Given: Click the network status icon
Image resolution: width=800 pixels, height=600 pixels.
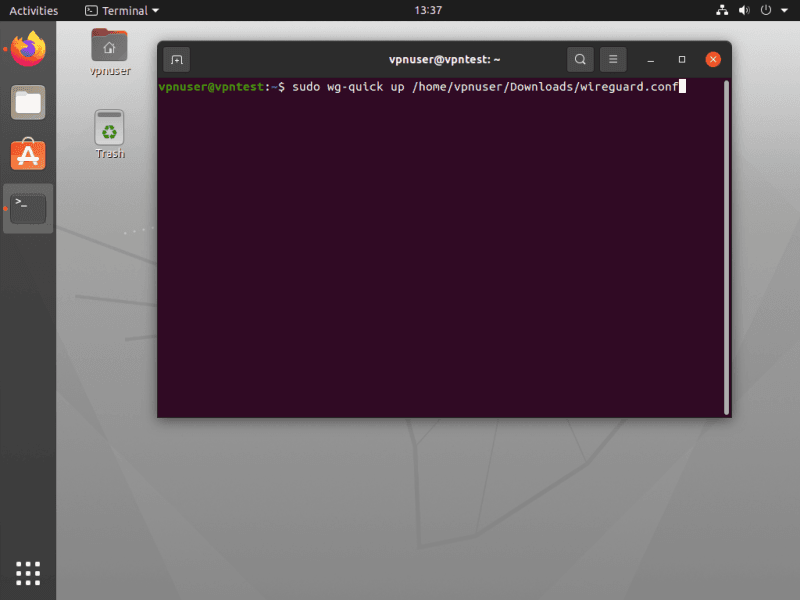Looking at the screenshot, I should 723,11.
